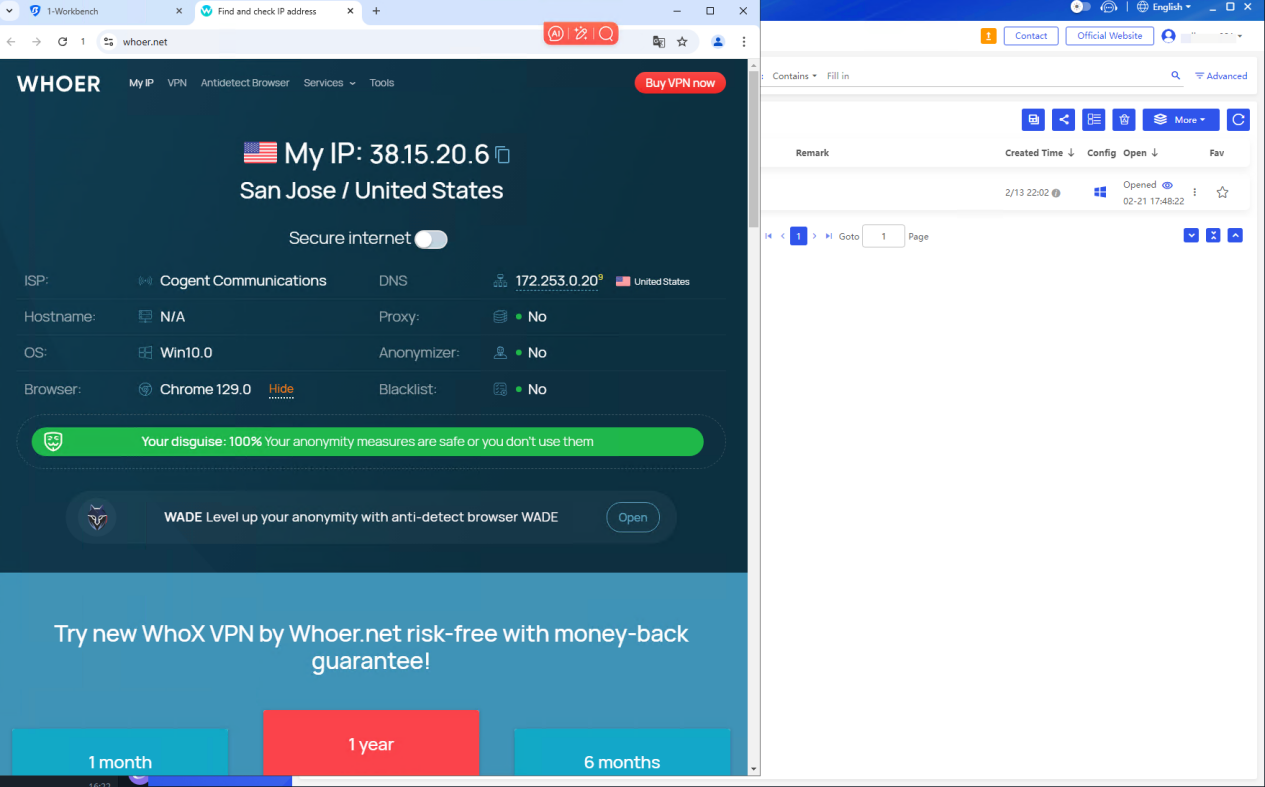Open the Chrome three-dot menu
This screenshot has height=787, width=1265.
click(x=744, y=42)
